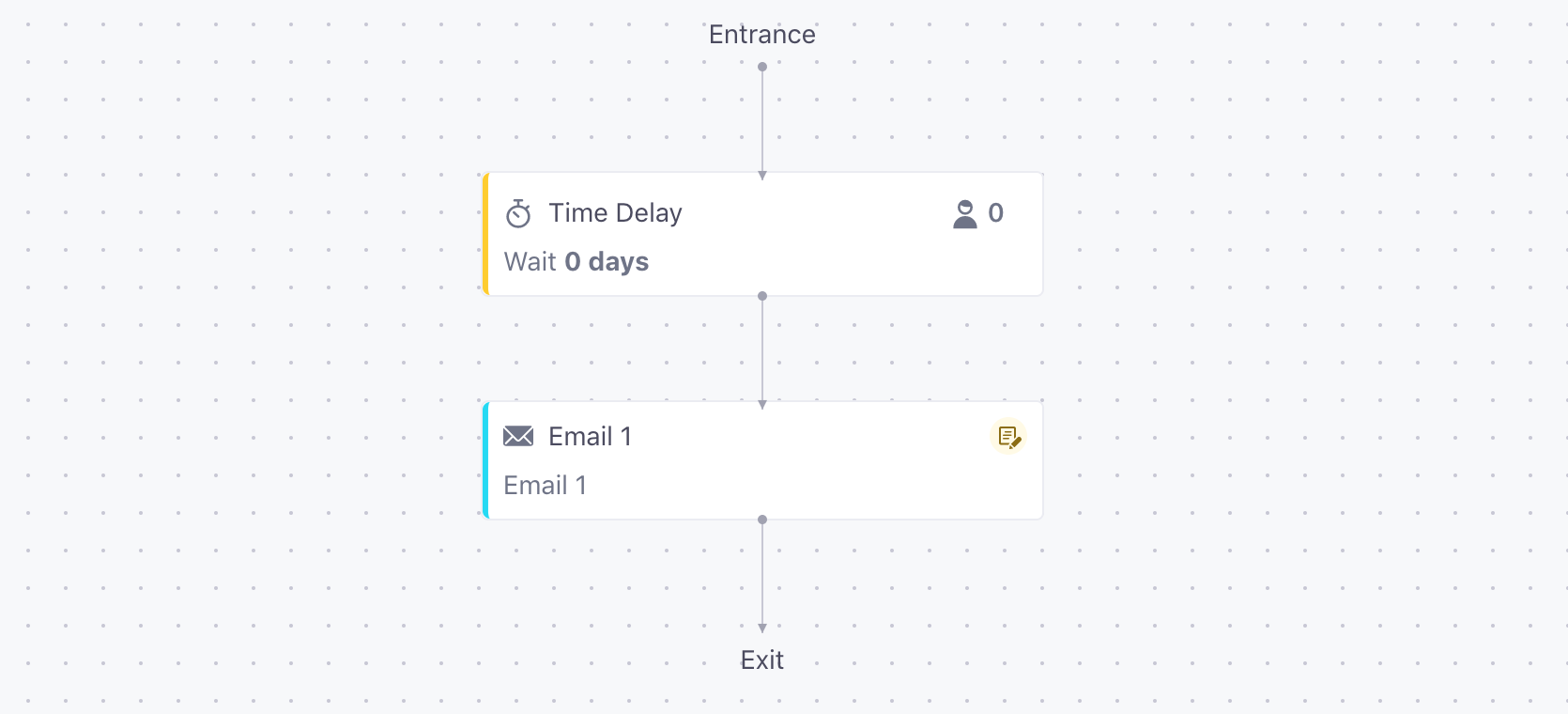Open the Time Delay step title

point(615,213)
